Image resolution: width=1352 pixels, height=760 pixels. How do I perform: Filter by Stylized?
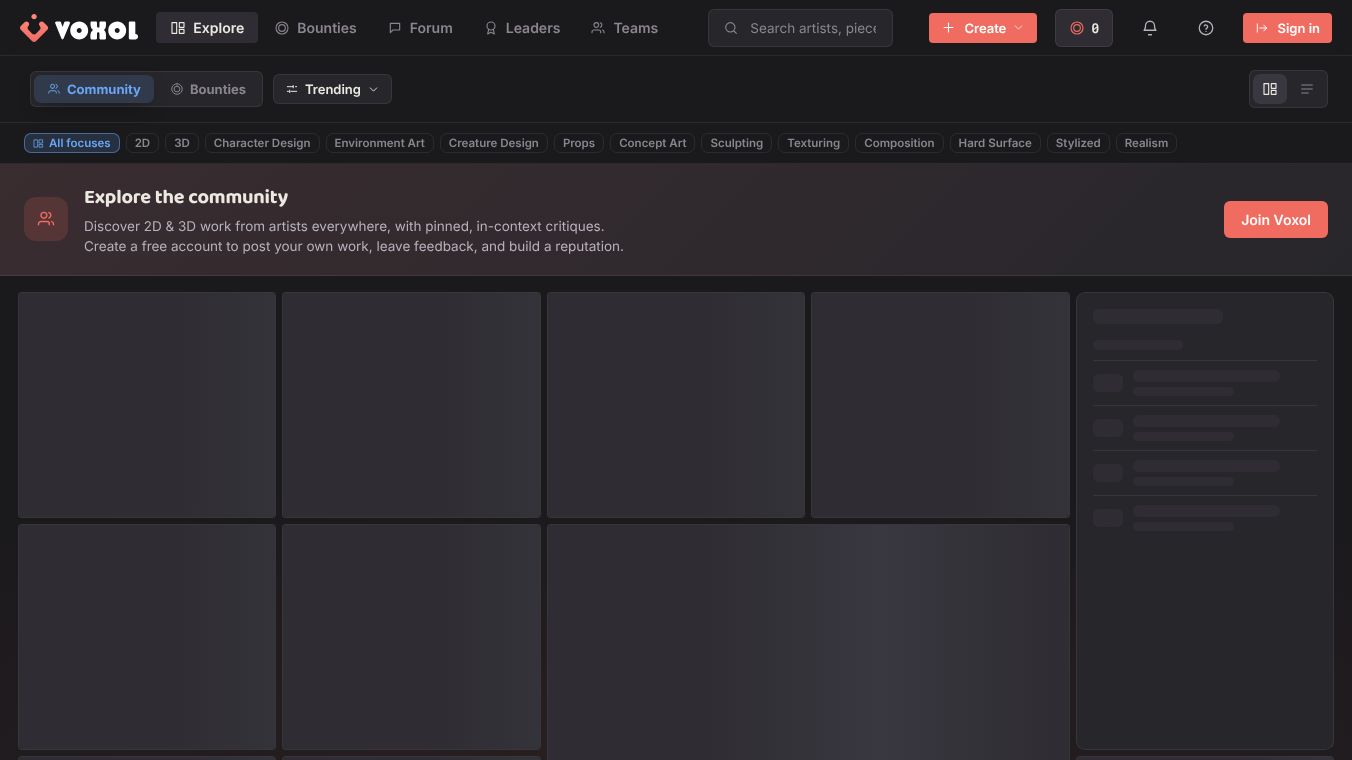(1078, 143)
